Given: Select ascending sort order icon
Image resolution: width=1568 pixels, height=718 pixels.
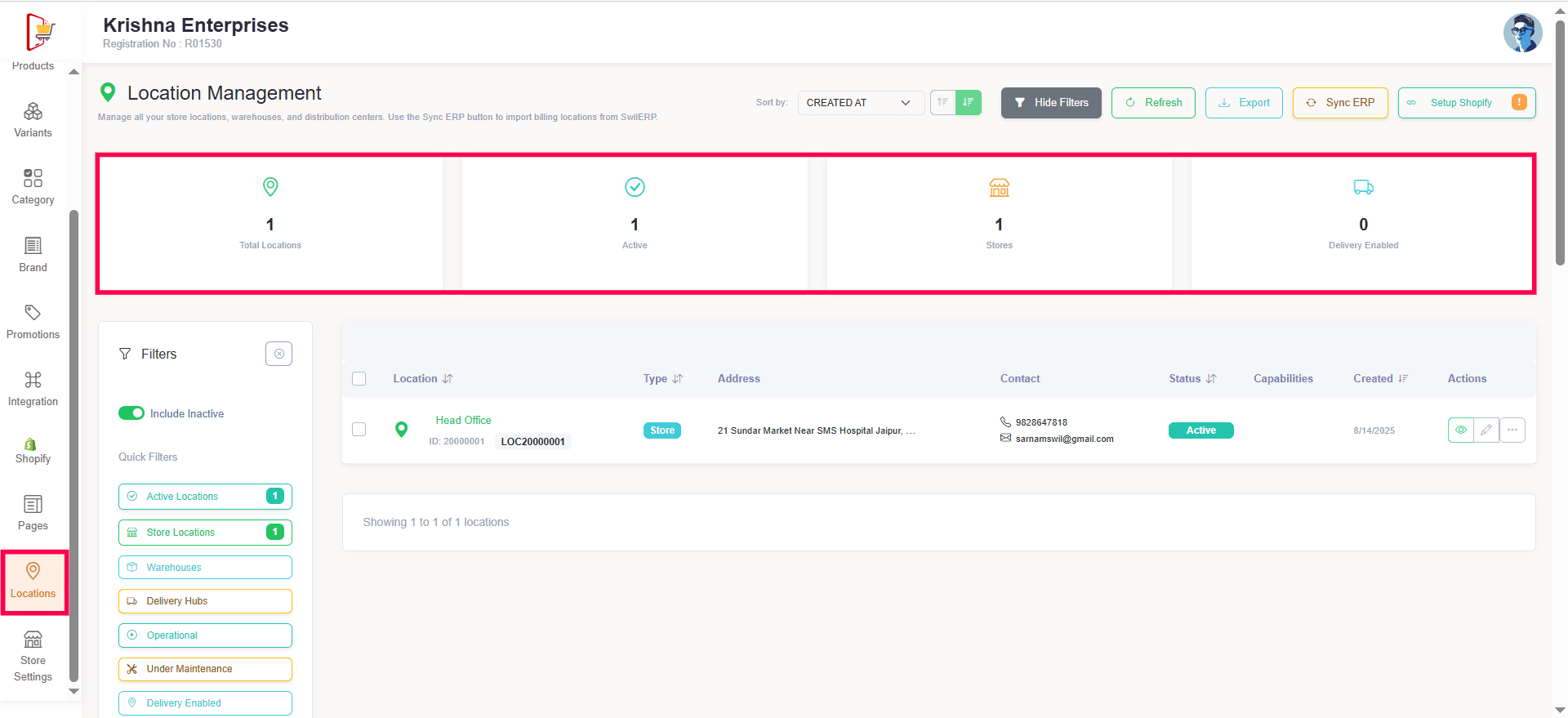Looking at the screenshot, I should [943, 102].
